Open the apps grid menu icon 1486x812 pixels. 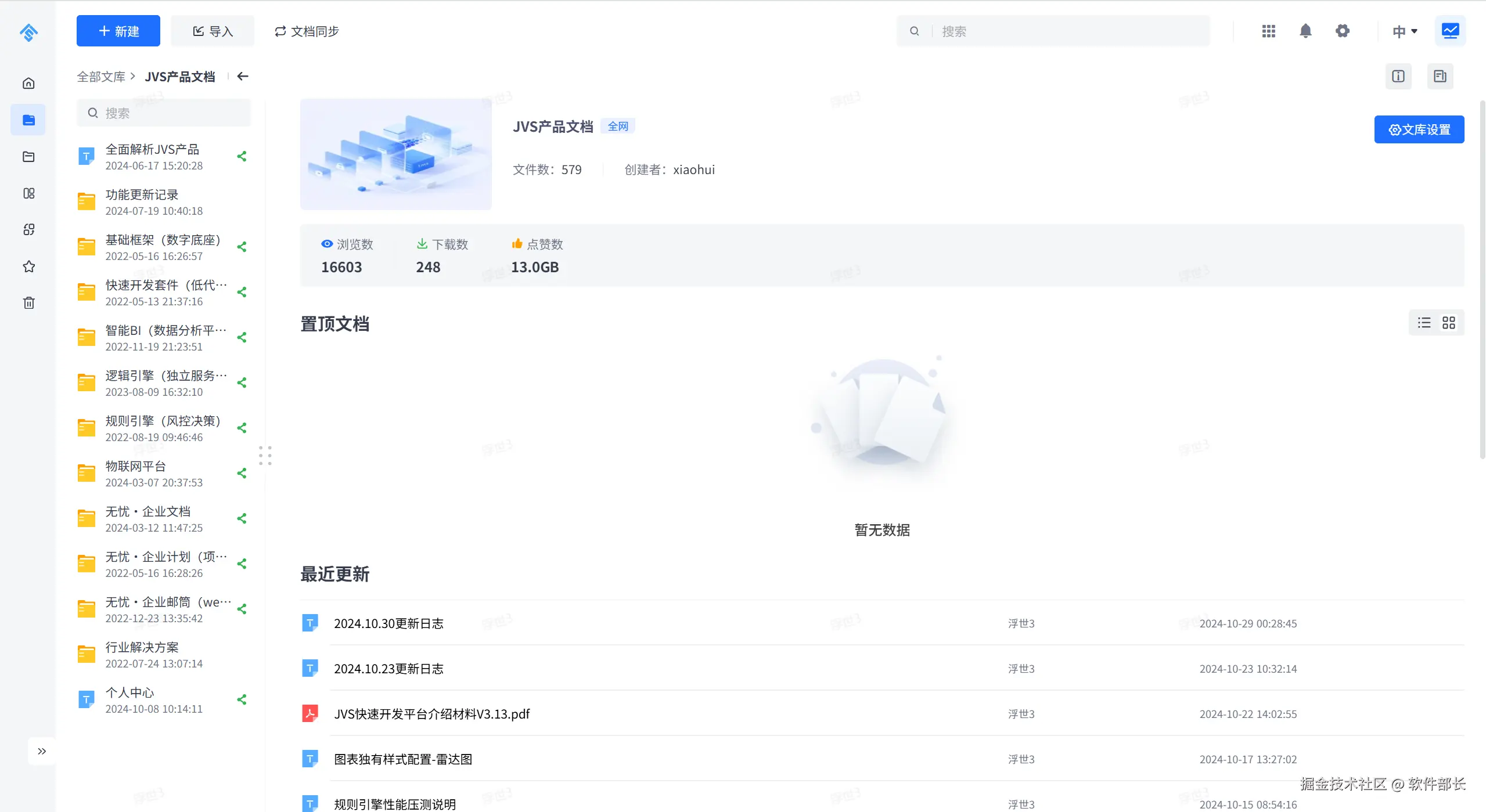click(1269, 31)
